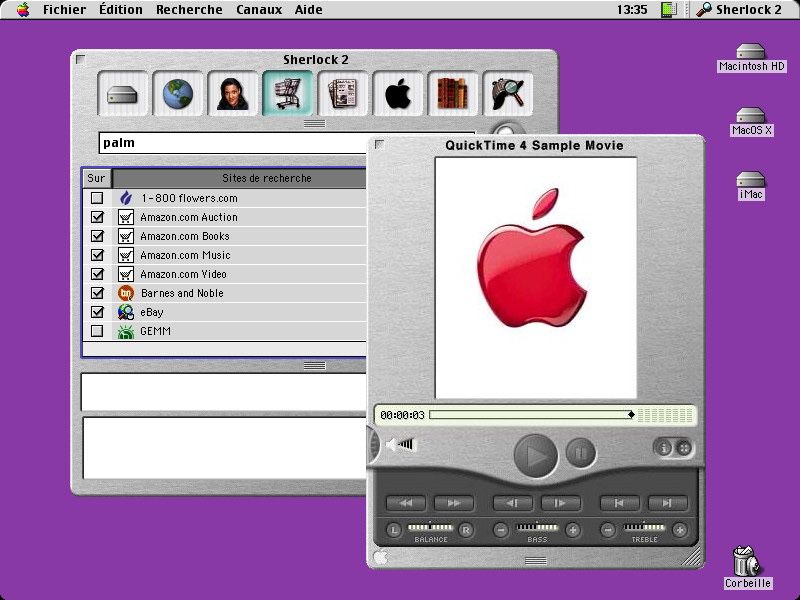Screen dimensions: 800x600
Task: Select the Reference books channel in Sherlock
Action: tap(453, 94)
